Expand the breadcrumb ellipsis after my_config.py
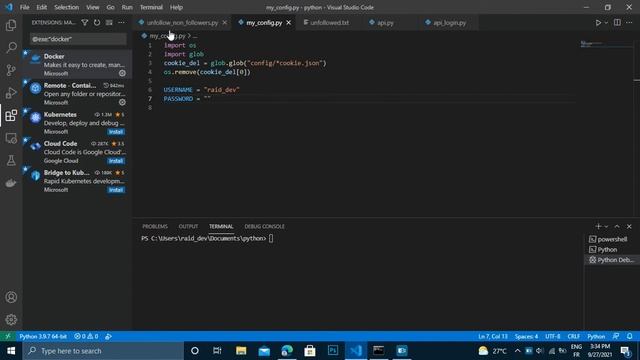The width and height of the screenshot is (640, 360). pos(195,36)
